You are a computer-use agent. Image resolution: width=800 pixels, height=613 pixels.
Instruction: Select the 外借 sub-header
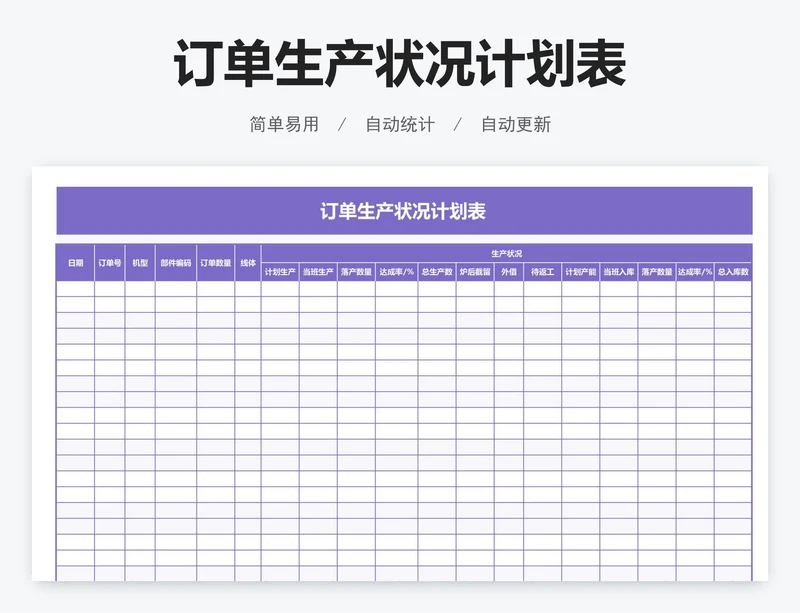click(509, 272)
